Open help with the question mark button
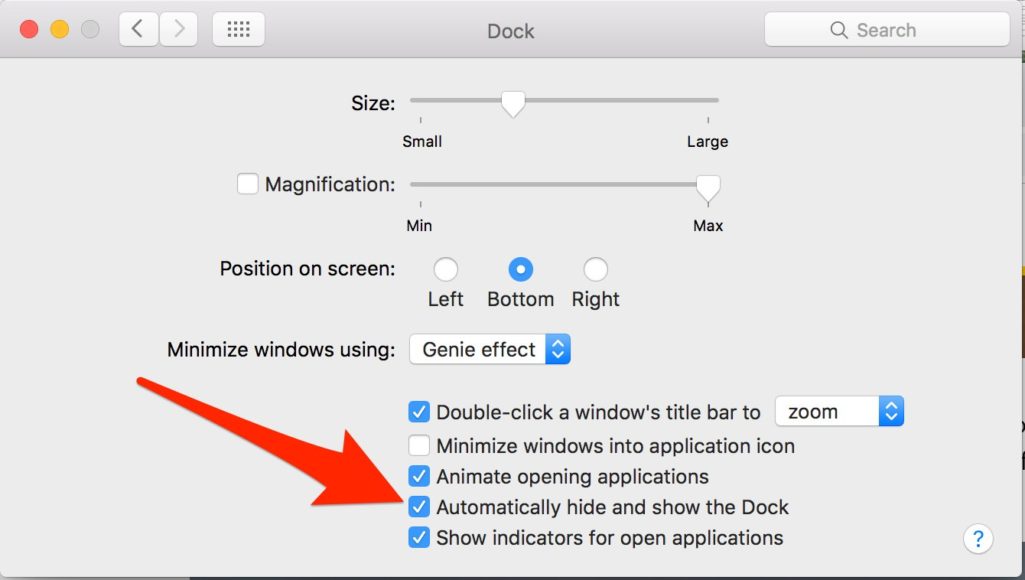The image size is (1025, 580). (978, 539)
